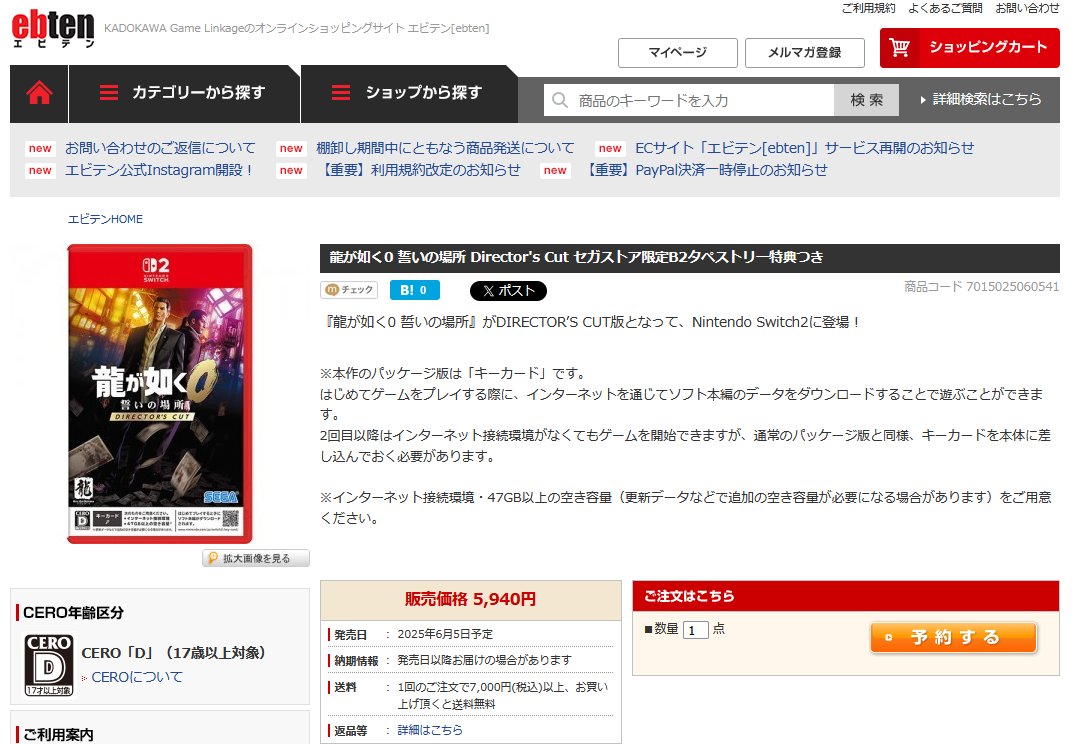Click the 検索 search button
1078x744 pixels.
866,100
